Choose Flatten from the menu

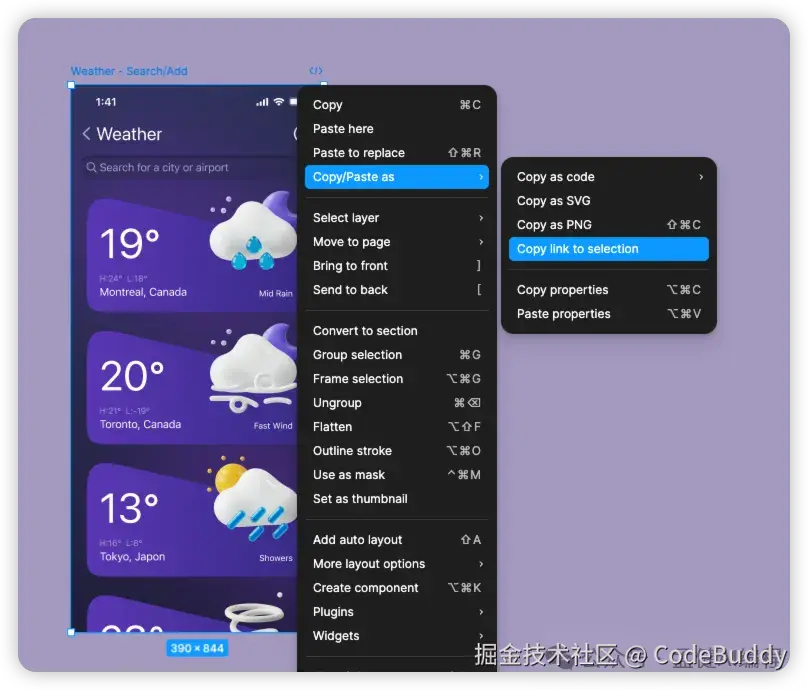coord(396,427)
